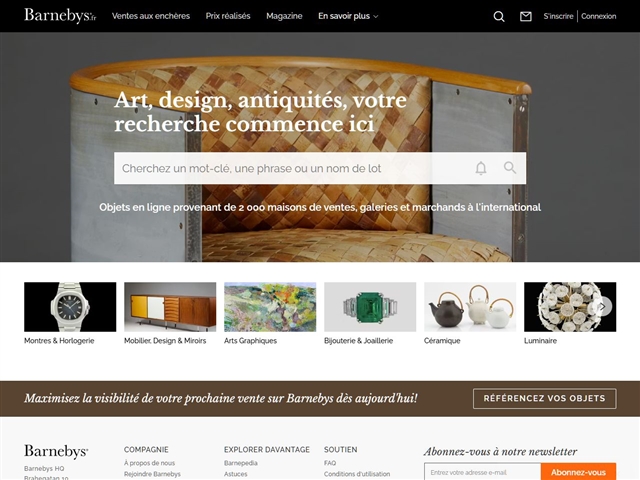Click the carousel next arrow on Luminaire
The image size is (640, 480).
pyautogui.click(x=602, y=307)
